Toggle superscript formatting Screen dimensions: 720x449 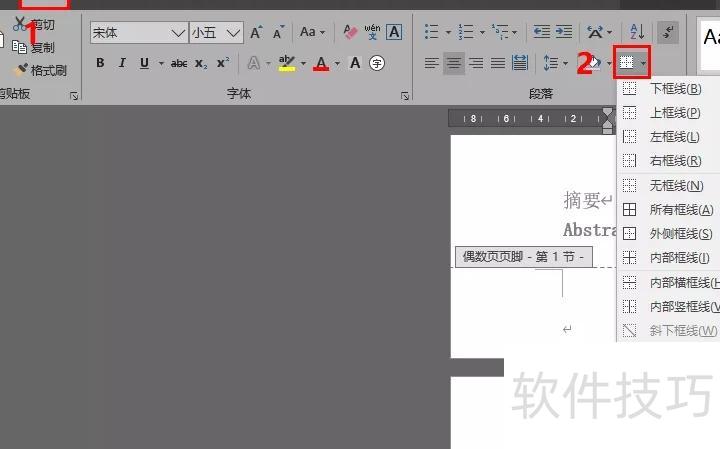[223, 63]
